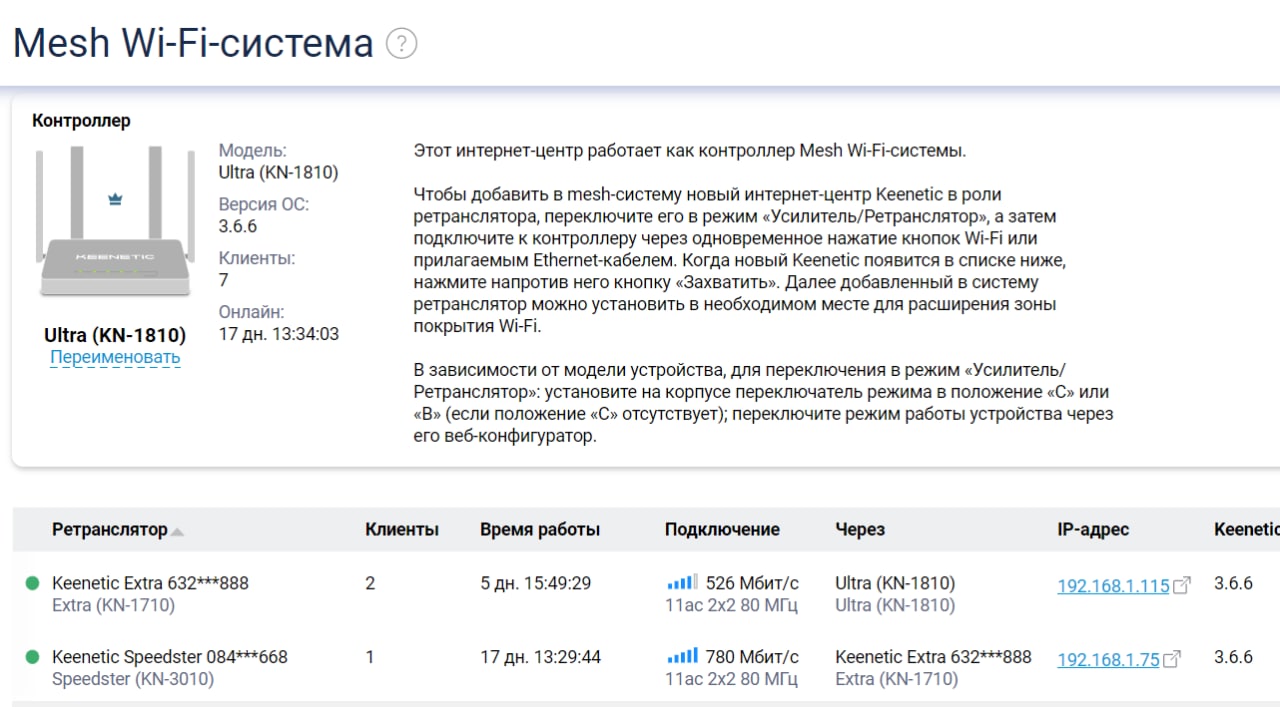Click the Extra (KN-1710) model under Keenetic Extra
The image size is (1280, 707).
(x=113, y=605)
